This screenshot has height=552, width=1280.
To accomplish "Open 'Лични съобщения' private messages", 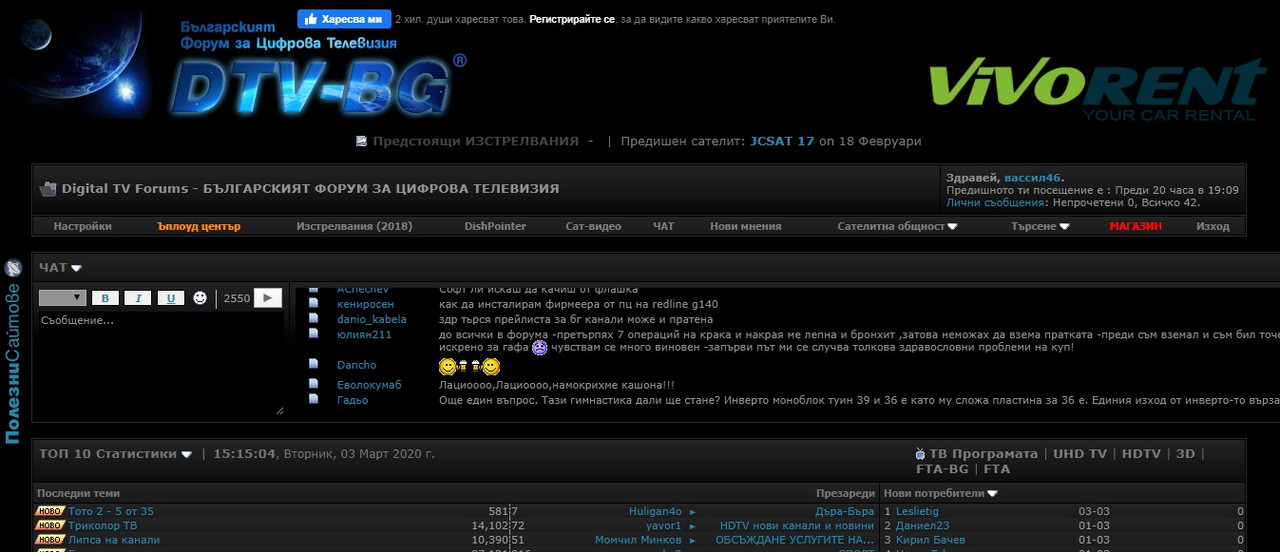I will pyautogui.click(x=996, y=202).
